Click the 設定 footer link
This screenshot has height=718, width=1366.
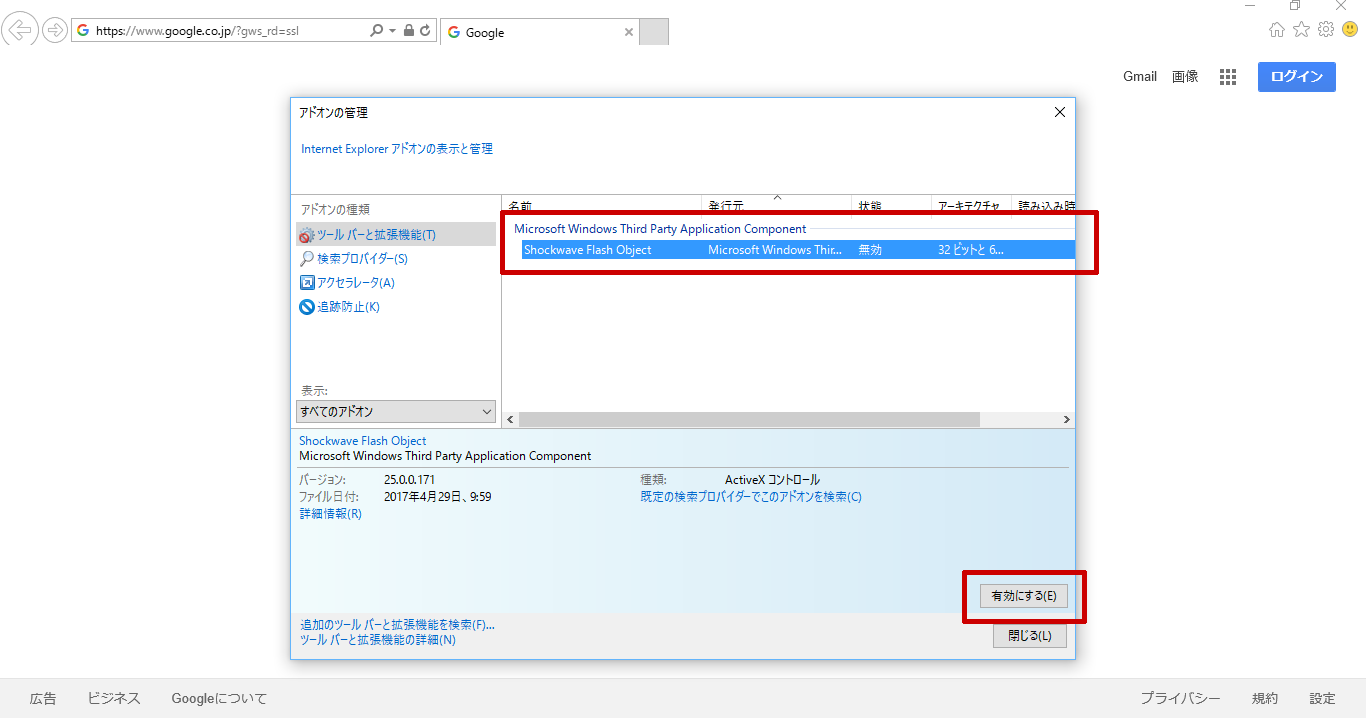[1322, 699]
